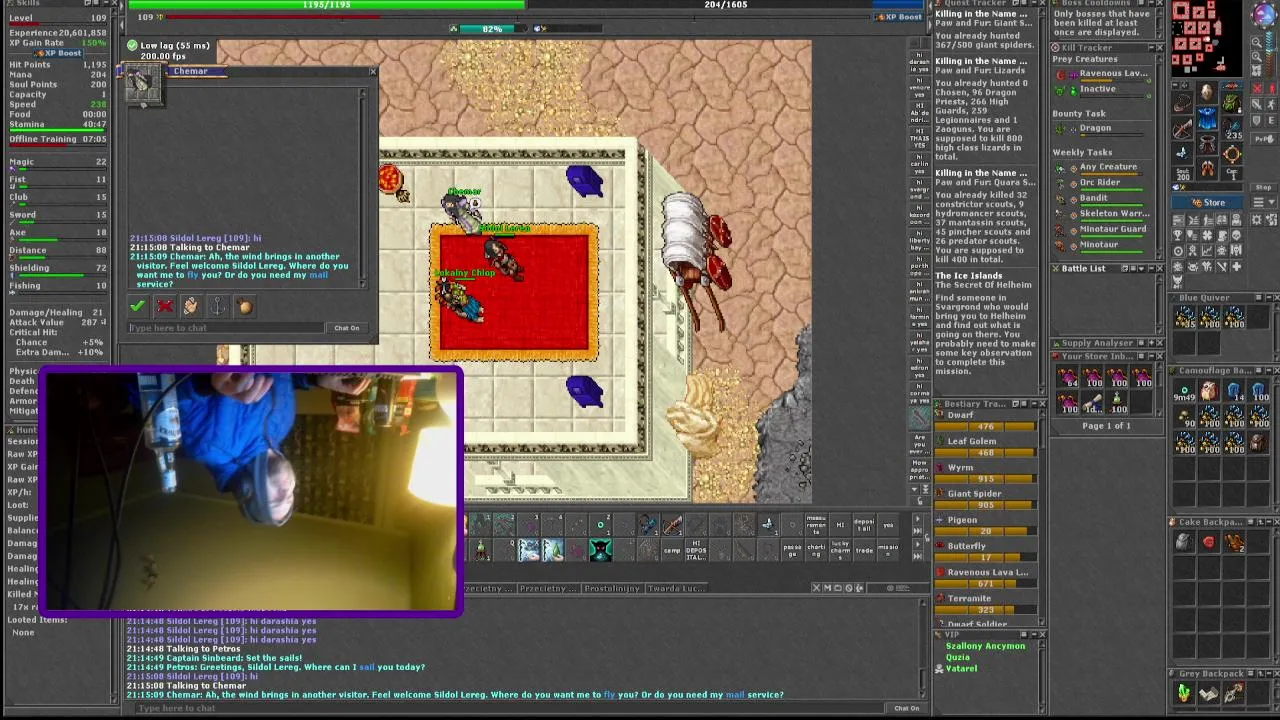
Task: Switch to the first Przecietny chat tab
Action: 489,588
